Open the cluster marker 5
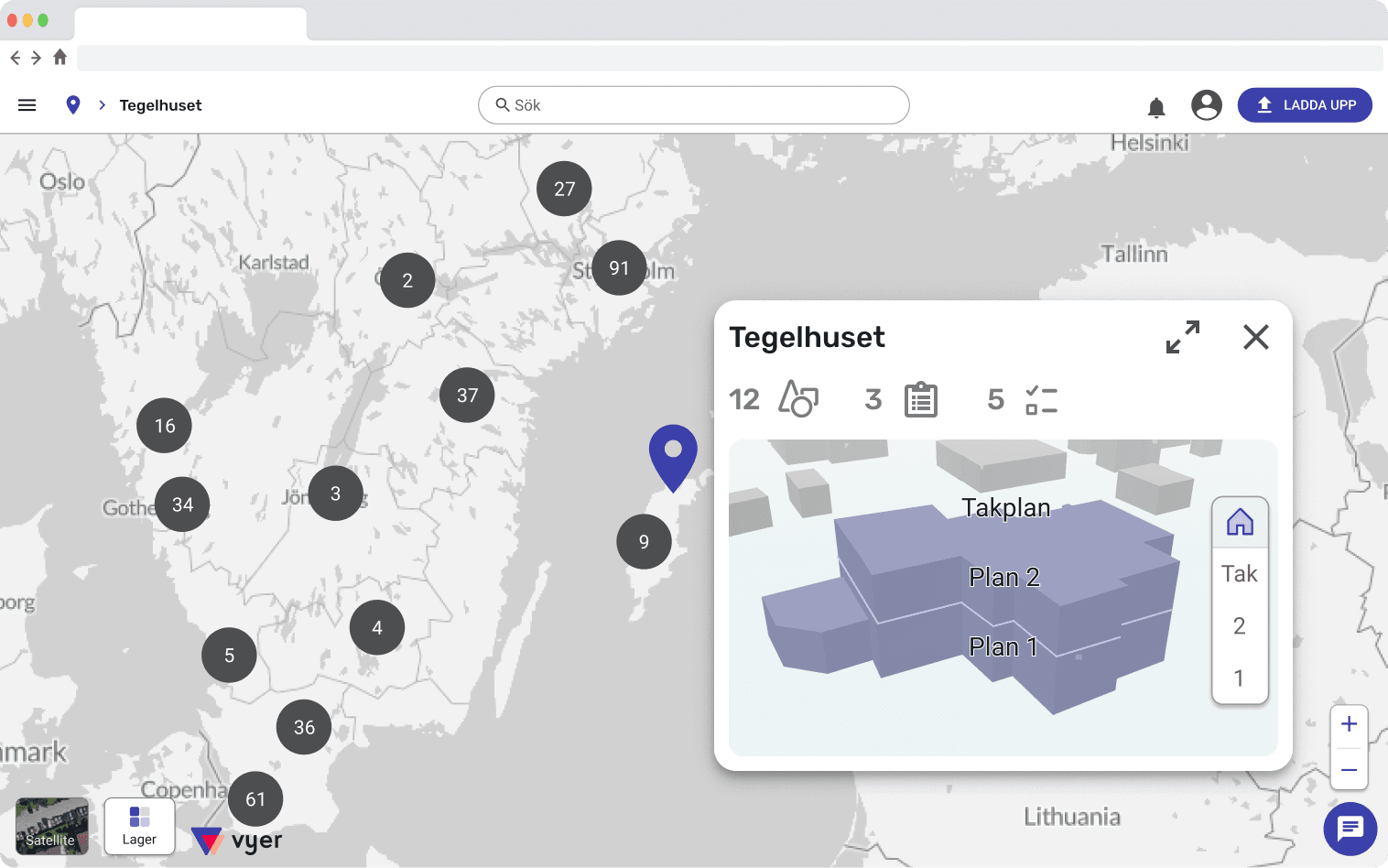Image resolution: width=1388 pixels, height=868 pixels. coord(229,655)
